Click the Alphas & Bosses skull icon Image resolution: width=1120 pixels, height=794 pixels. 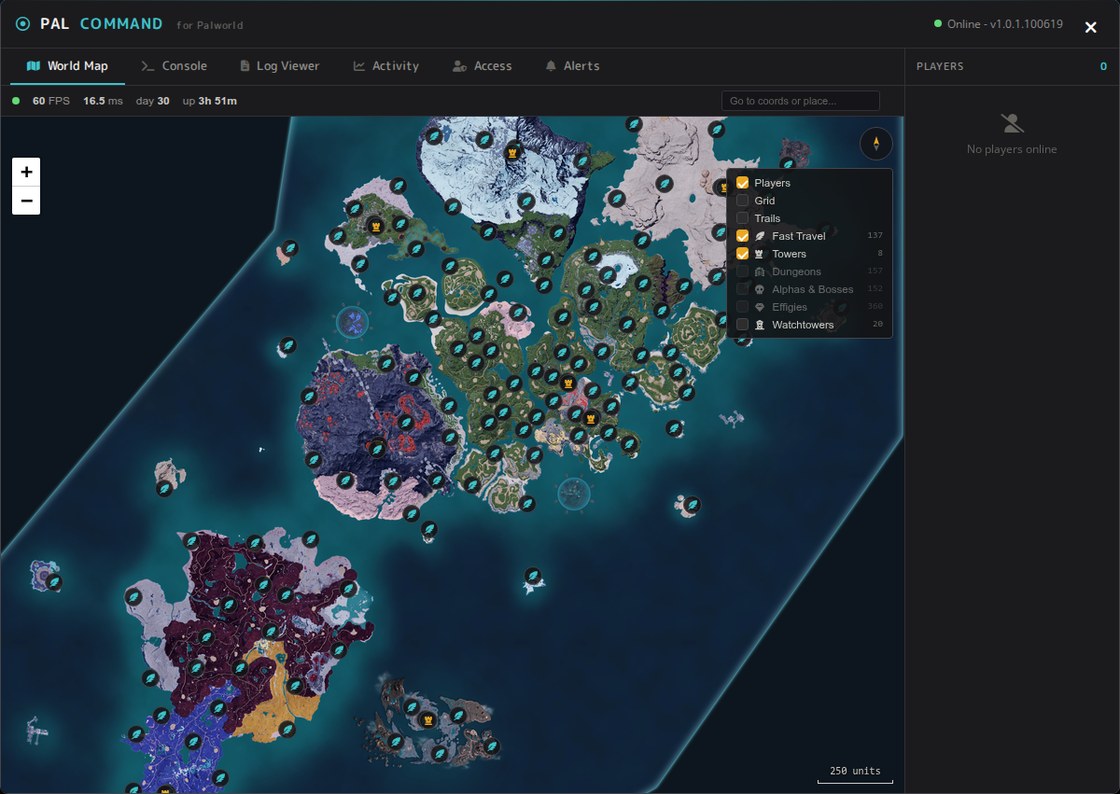(x=759, y=289)
